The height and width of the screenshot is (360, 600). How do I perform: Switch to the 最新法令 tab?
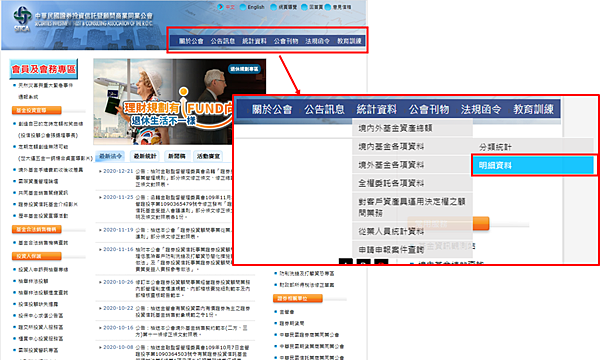click(111, 156)
